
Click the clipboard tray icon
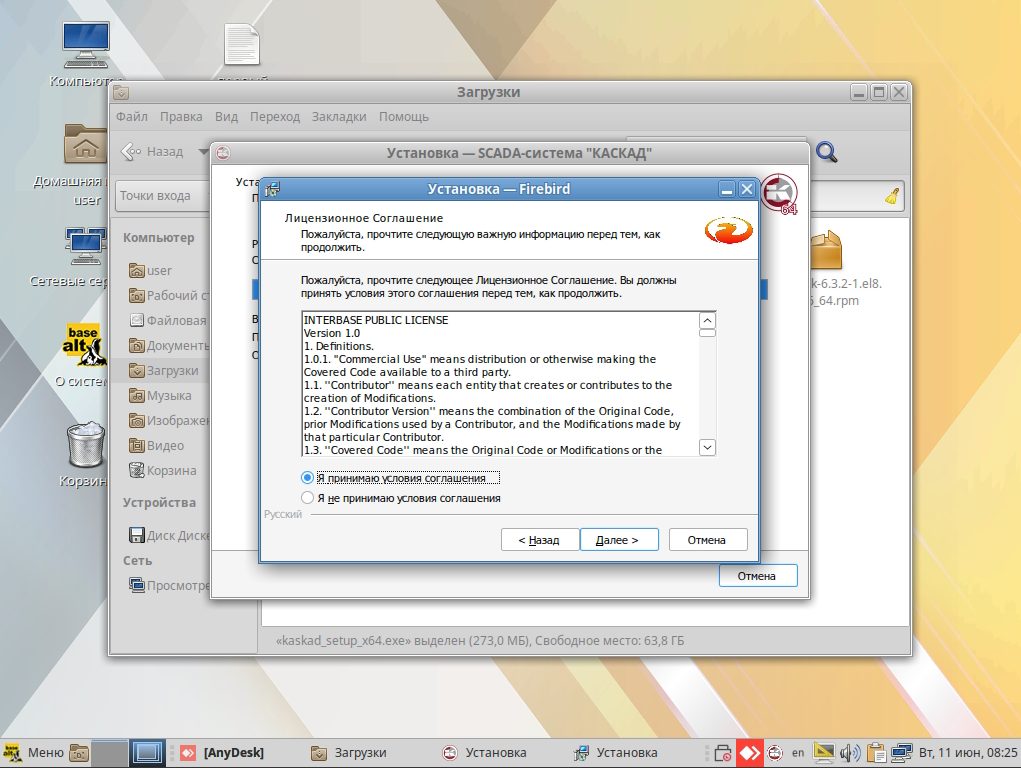click(x=877, y=752)
